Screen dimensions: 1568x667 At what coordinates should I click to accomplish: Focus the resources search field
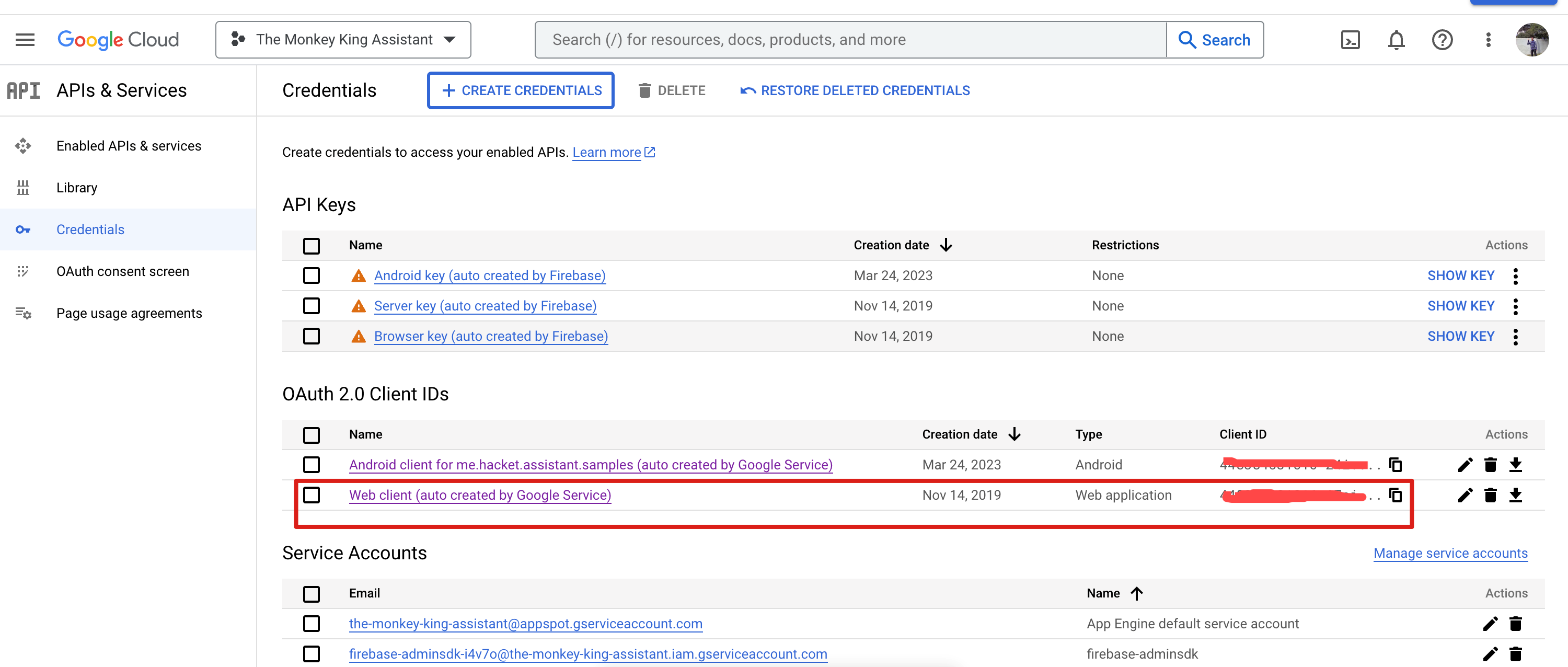pos(850,40)
